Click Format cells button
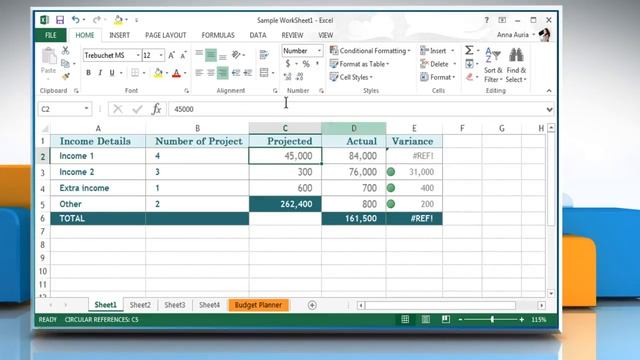640x360 pixels. (x=438, y=77)
